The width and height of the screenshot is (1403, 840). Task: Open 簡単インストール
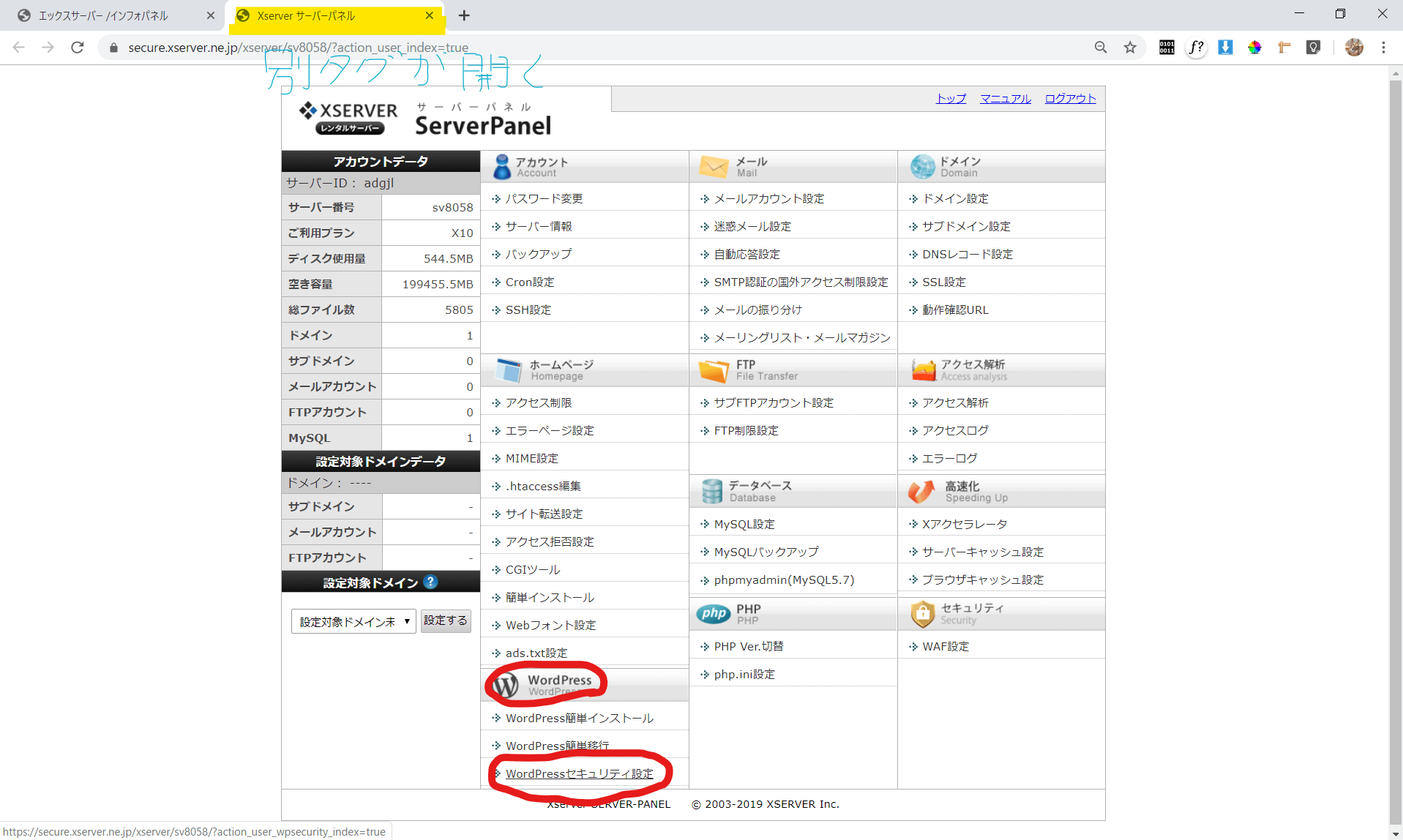click(x=550, y=597)
